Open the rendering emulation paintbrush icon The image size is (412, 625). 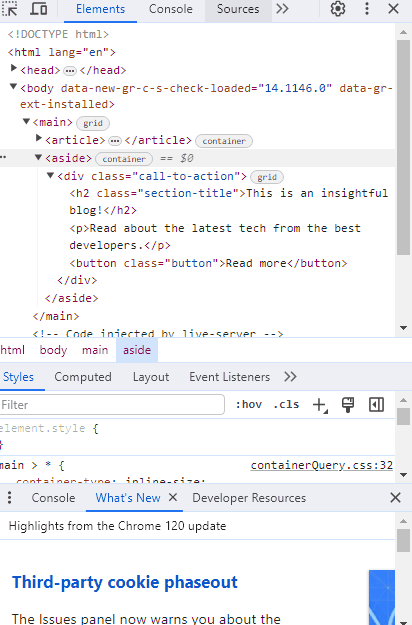(x=348, y=405)
